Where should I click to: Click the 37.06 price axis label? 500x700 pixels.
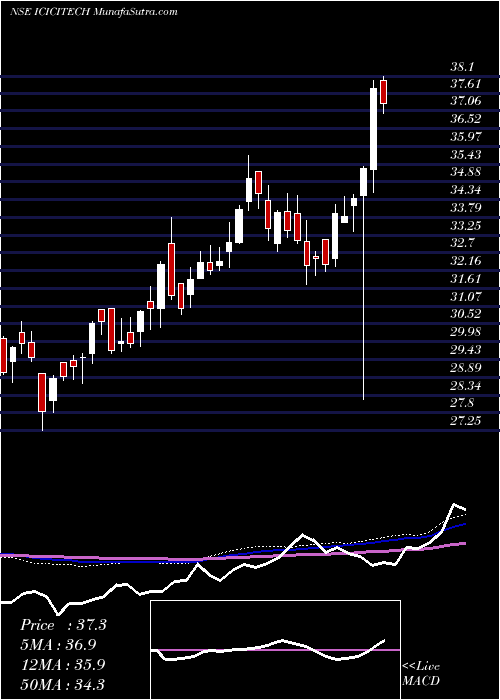coord(466,101)
